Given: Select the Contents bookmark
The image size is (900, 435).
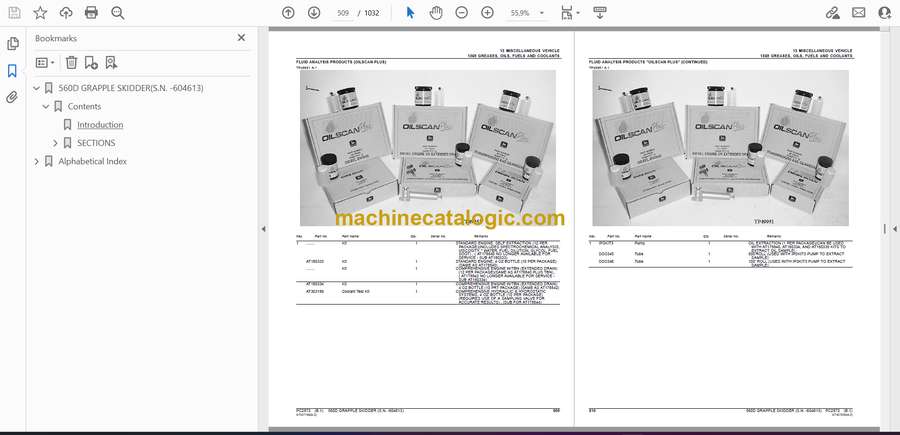Looking at the screenshot, I should coord(84,107).
